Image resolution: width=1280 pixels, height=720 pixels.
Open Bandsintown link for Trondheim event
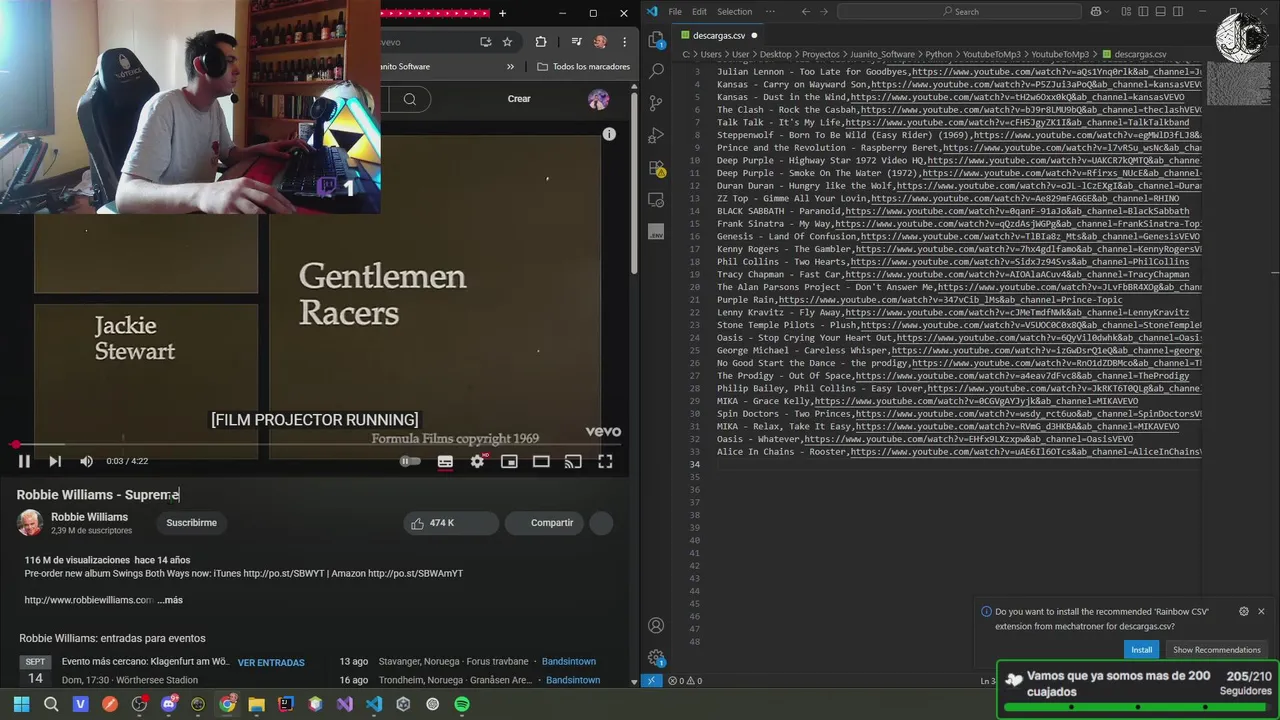pyautogui.click(x=573, y=680)
